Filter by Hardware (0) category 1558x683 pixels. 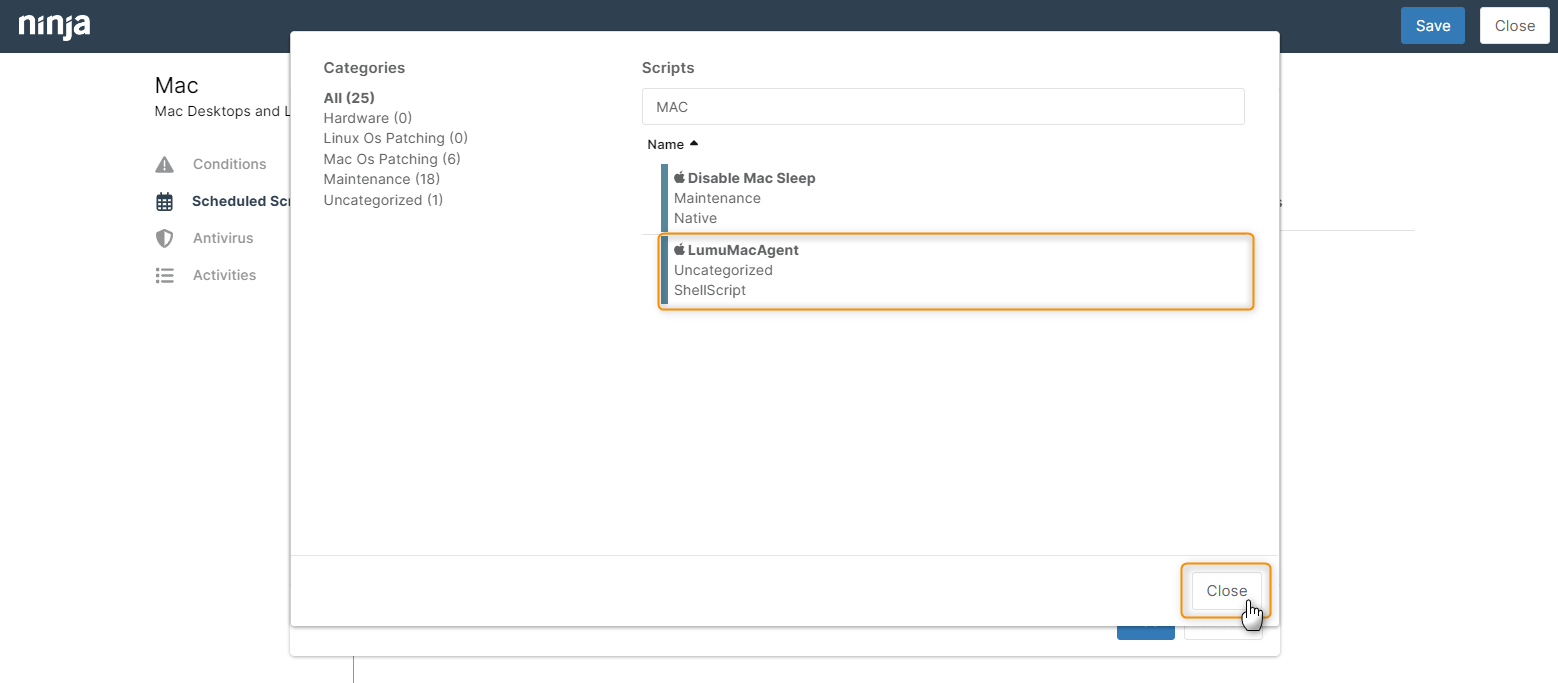coord(367,118)
